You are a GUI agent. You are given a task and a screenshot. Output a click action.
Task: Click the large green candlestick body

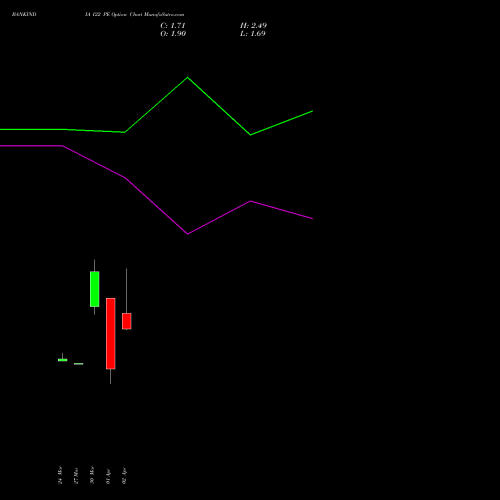coord(95,289)
